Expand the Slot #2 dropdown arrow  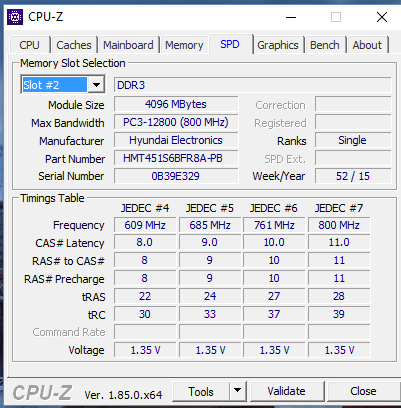(x=96, y=85)
